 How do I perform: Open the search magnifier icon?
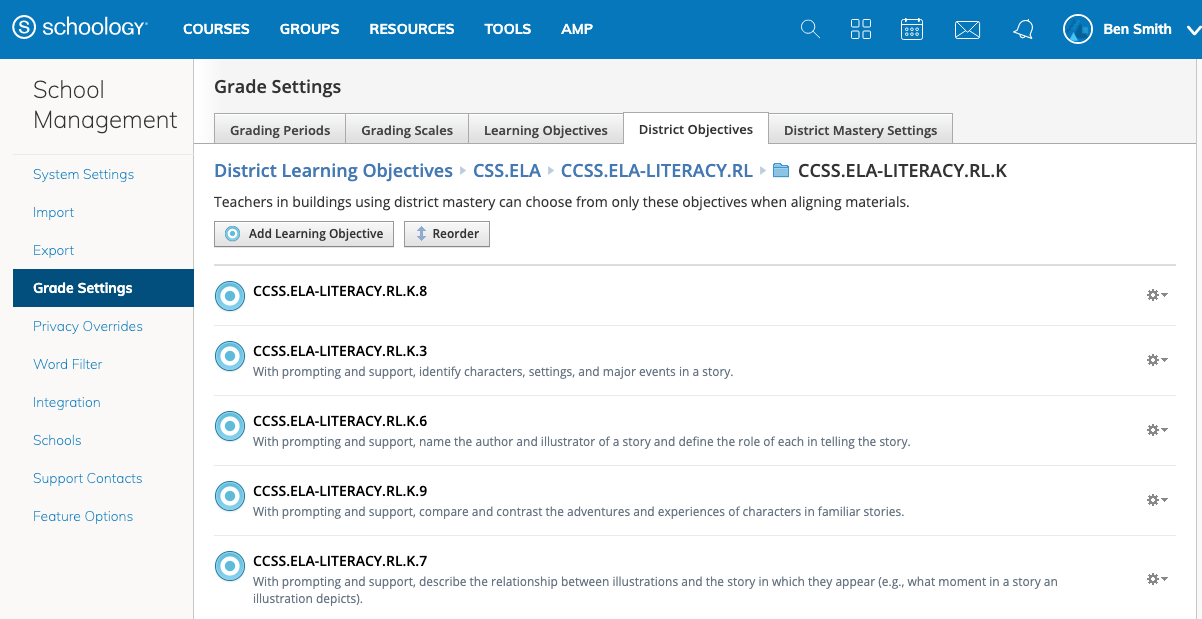tap(809, 29)
